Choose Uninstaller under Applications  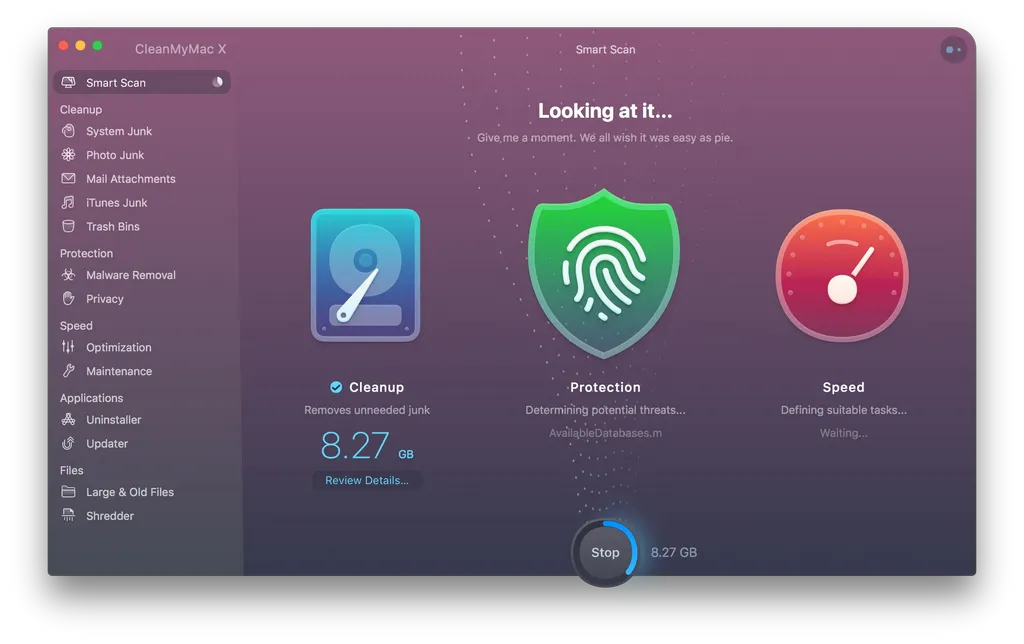coord(114,420)
